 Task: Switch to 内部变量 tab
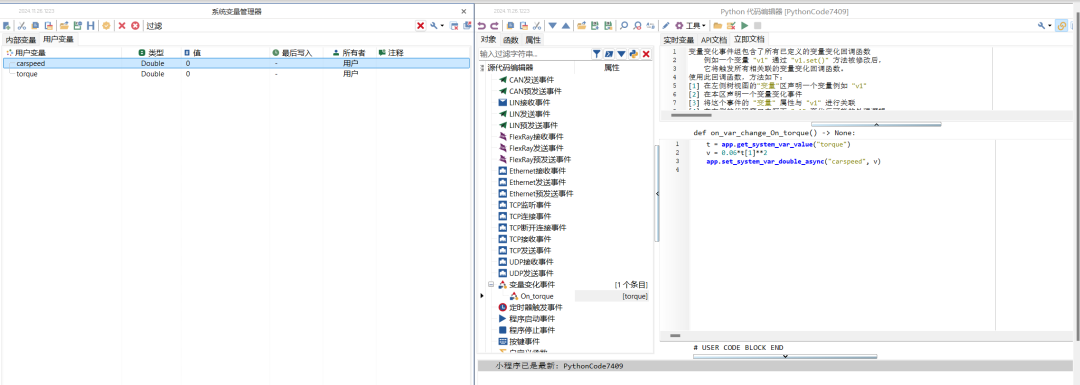coord(20,39)
